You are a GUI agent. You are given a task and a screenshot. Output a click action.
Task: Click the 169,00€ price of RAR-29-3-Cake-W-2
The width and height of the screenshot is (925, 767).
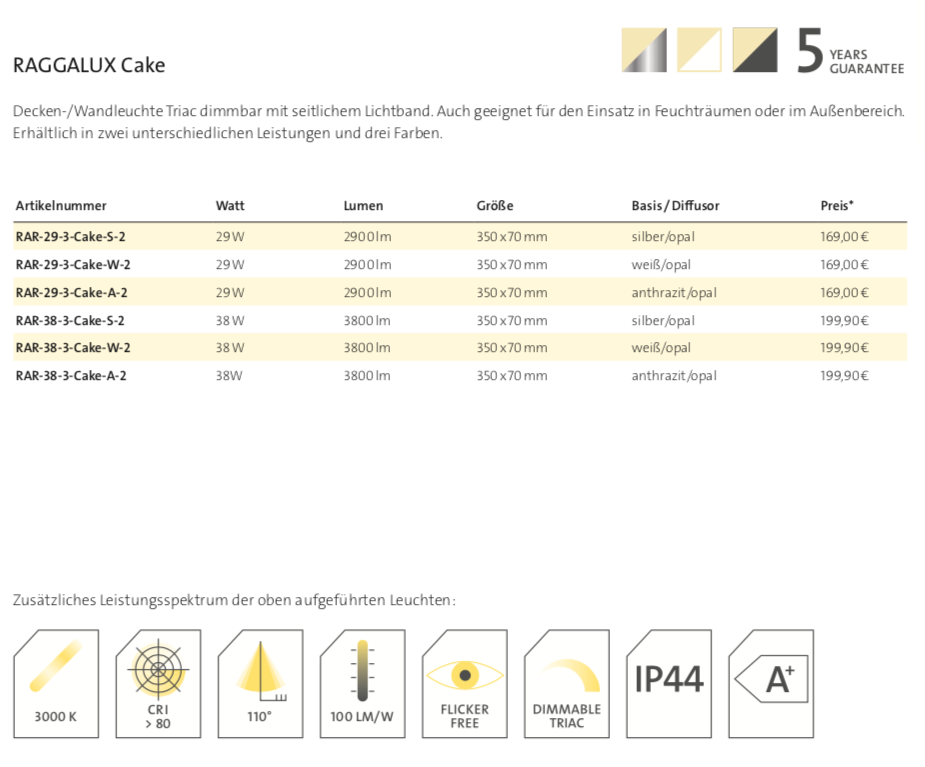coord(844,264)
